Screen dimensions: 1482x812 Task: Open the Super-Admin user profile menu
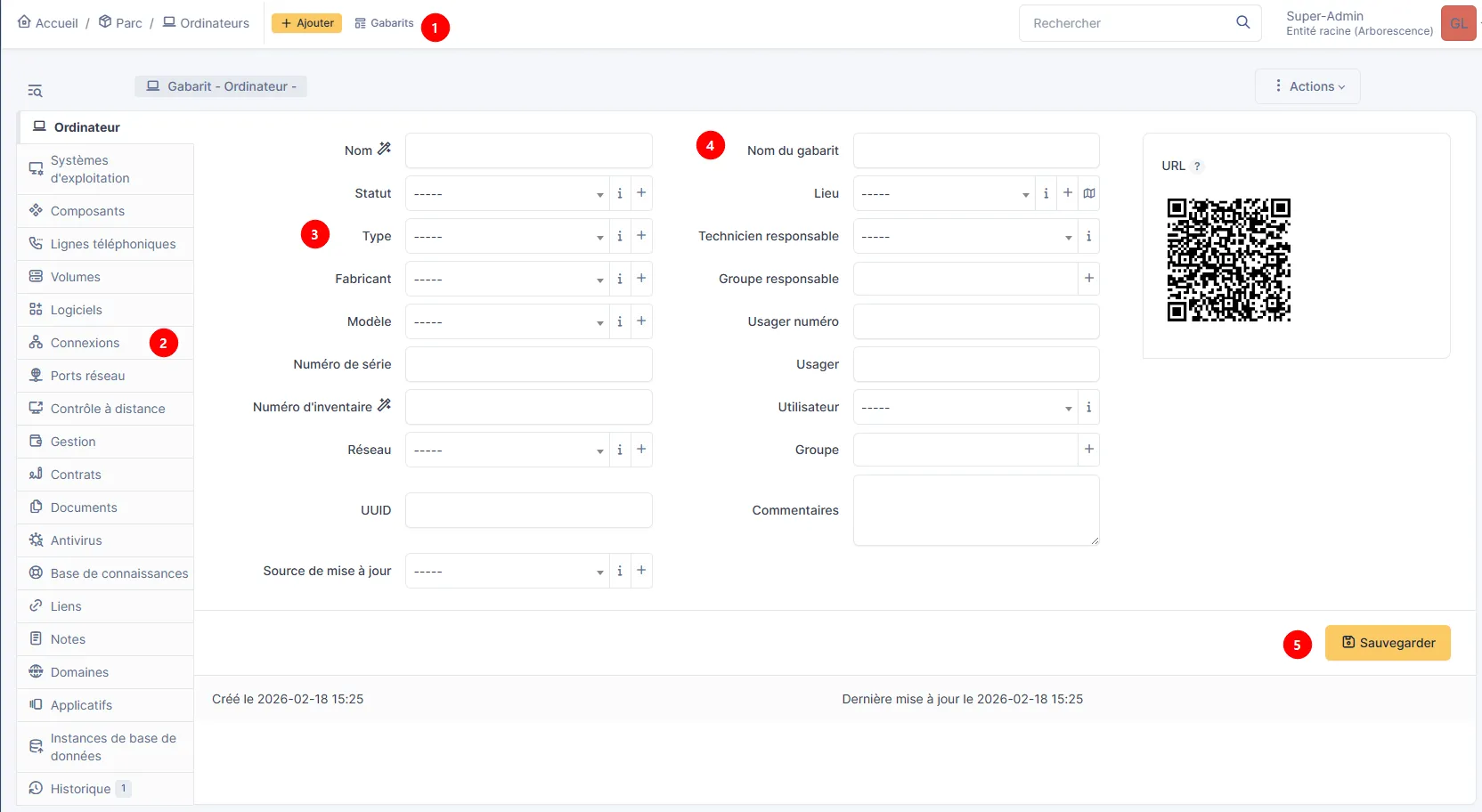click(1380, 23)
